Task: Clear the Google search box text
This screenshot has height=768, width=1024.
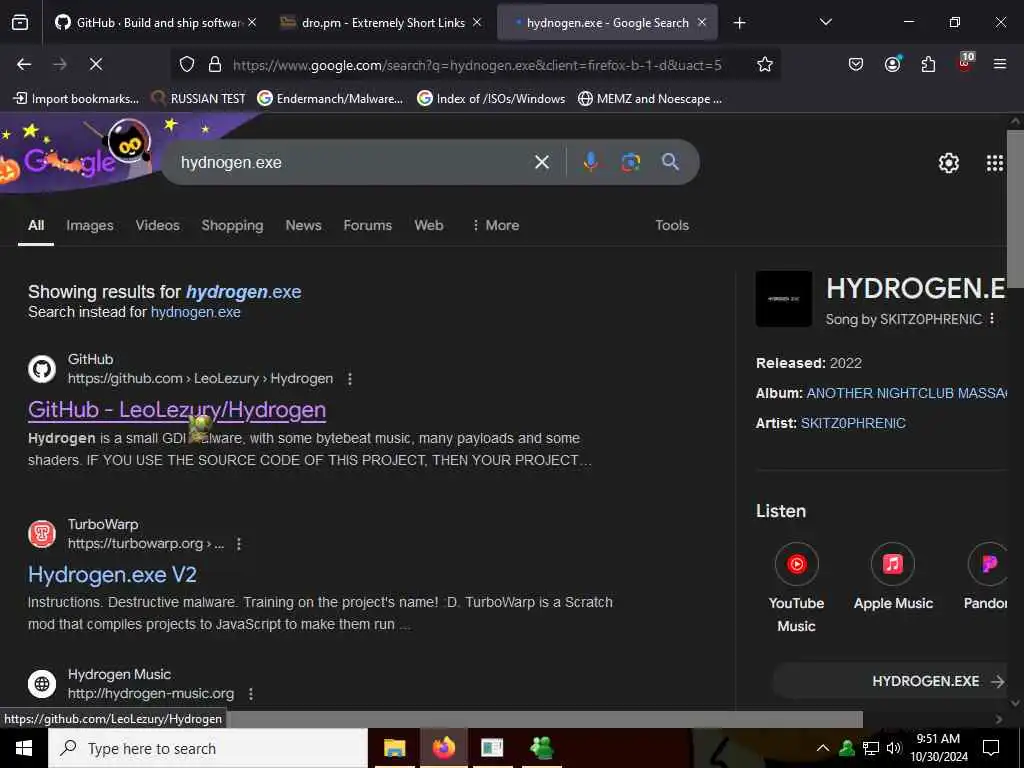Action: pos(541,162)
